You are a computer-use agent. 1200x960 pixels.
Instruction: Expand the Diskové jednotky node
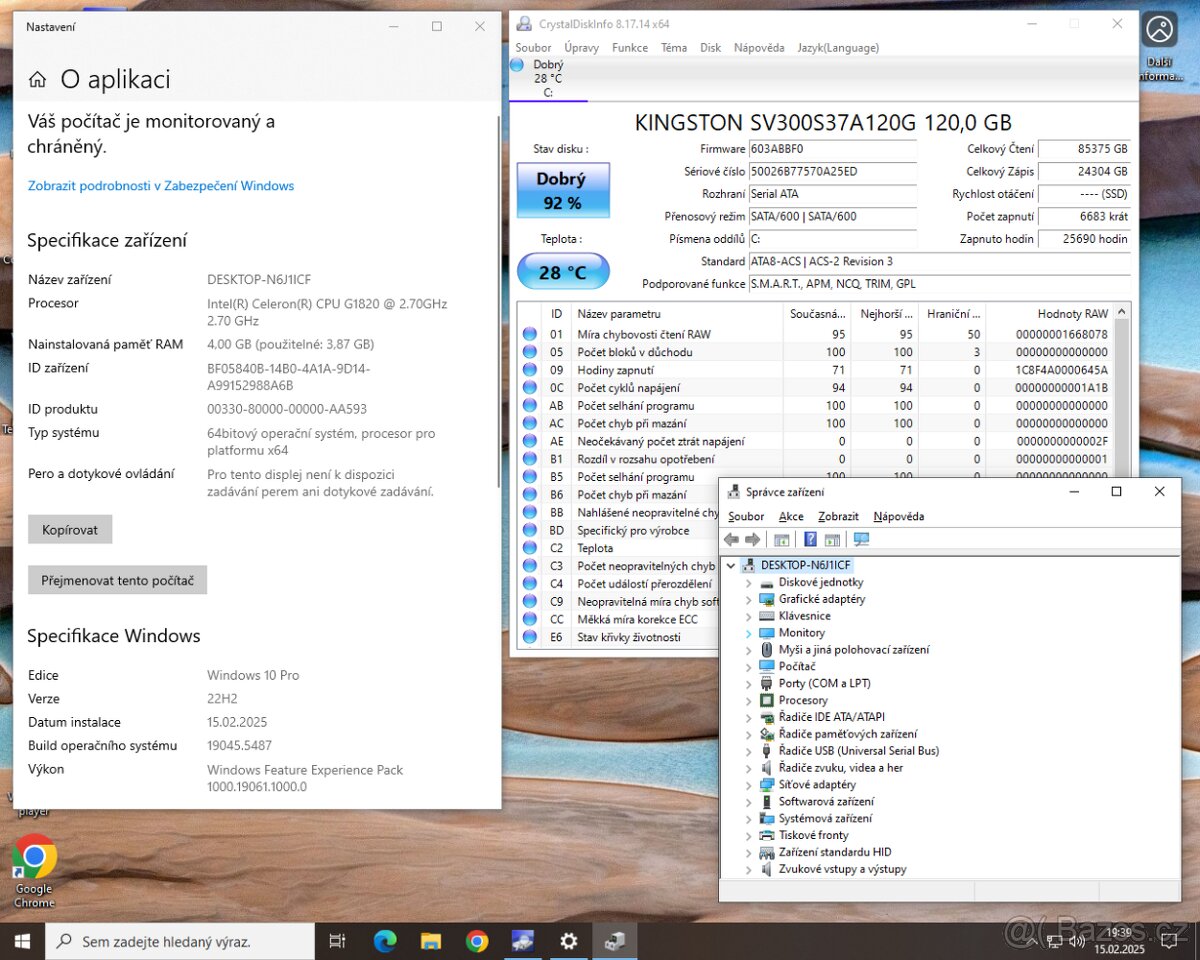point(748,583)
